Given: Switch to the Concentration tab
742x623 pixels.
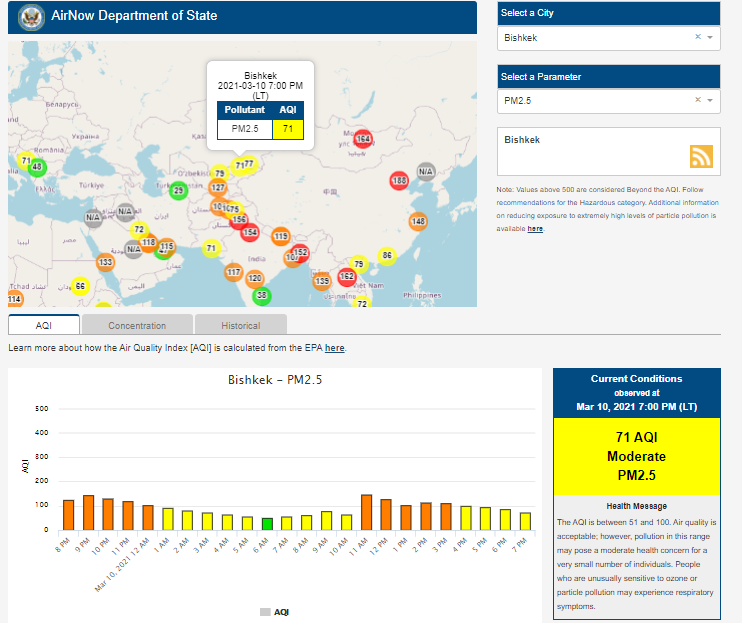Looking at the screenshot, I should (137, 325).
